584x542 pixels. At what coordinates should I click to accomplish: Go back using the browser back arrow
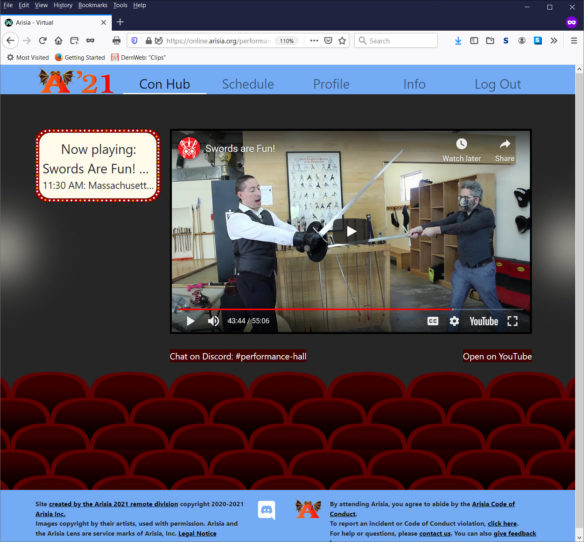(x=10, y=41)
